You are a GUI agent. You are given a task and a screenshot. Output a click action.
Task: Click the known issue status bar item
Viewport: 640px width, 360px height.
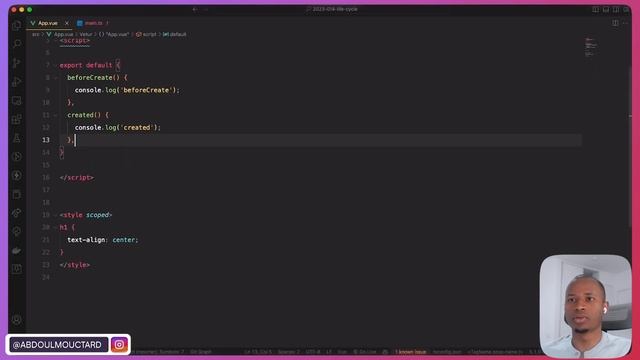coord(411,352)
